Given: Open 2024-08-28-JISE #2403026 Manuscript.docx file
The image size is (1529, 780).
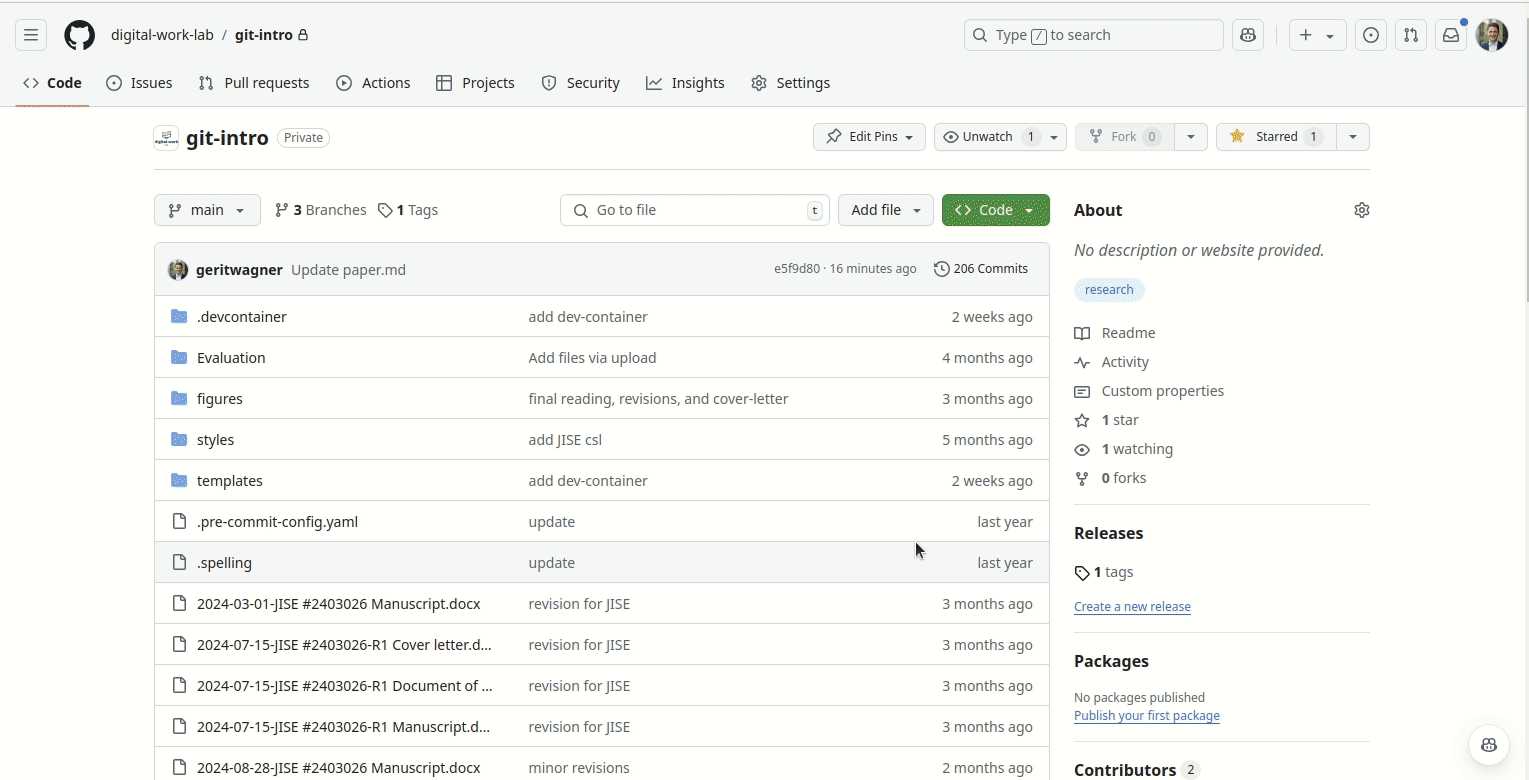Looking at the screenshot, I should pos(338,768).
